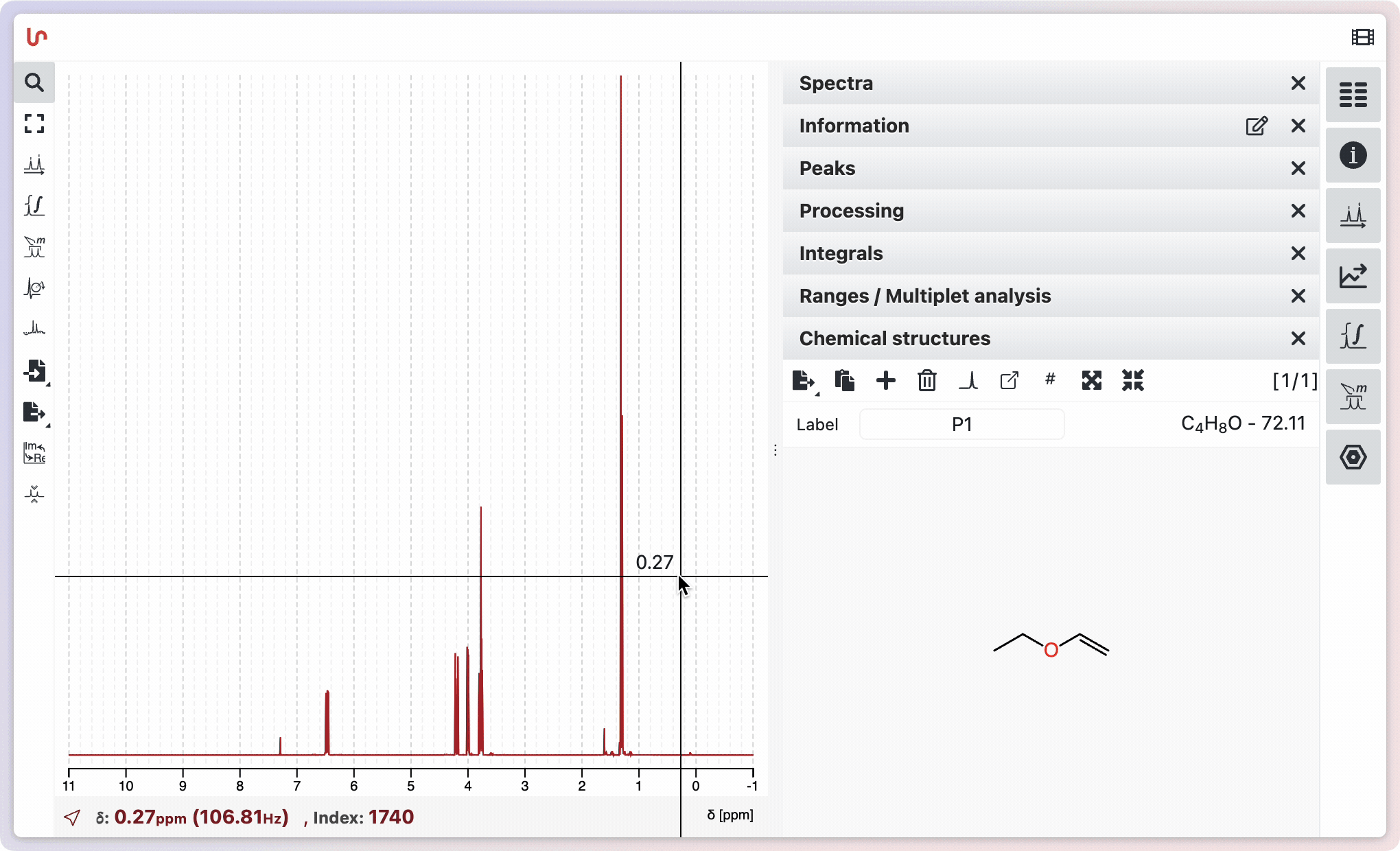Viewport: 1400px width, 851px height.
Task: Delete the current molecule with the trash icon
Action: click(x=926, y=380)
